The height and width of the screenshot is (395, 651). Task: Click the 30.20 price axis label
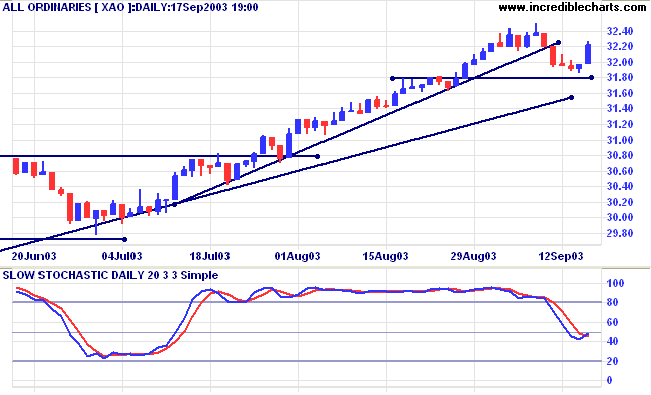tap(620, 202)
